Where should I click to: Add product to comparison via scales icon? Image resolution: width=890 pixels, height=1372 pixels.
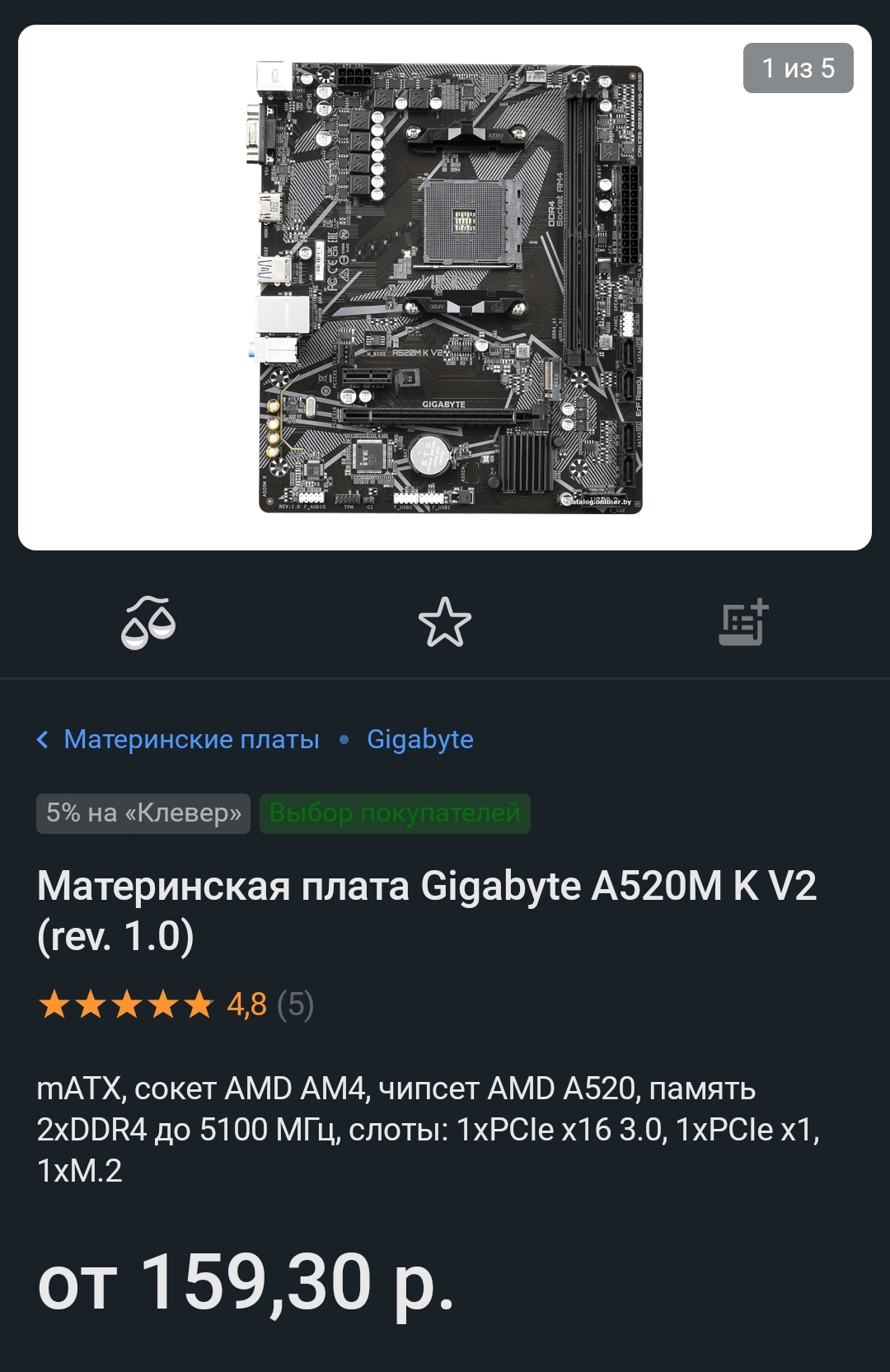[148, 623]
